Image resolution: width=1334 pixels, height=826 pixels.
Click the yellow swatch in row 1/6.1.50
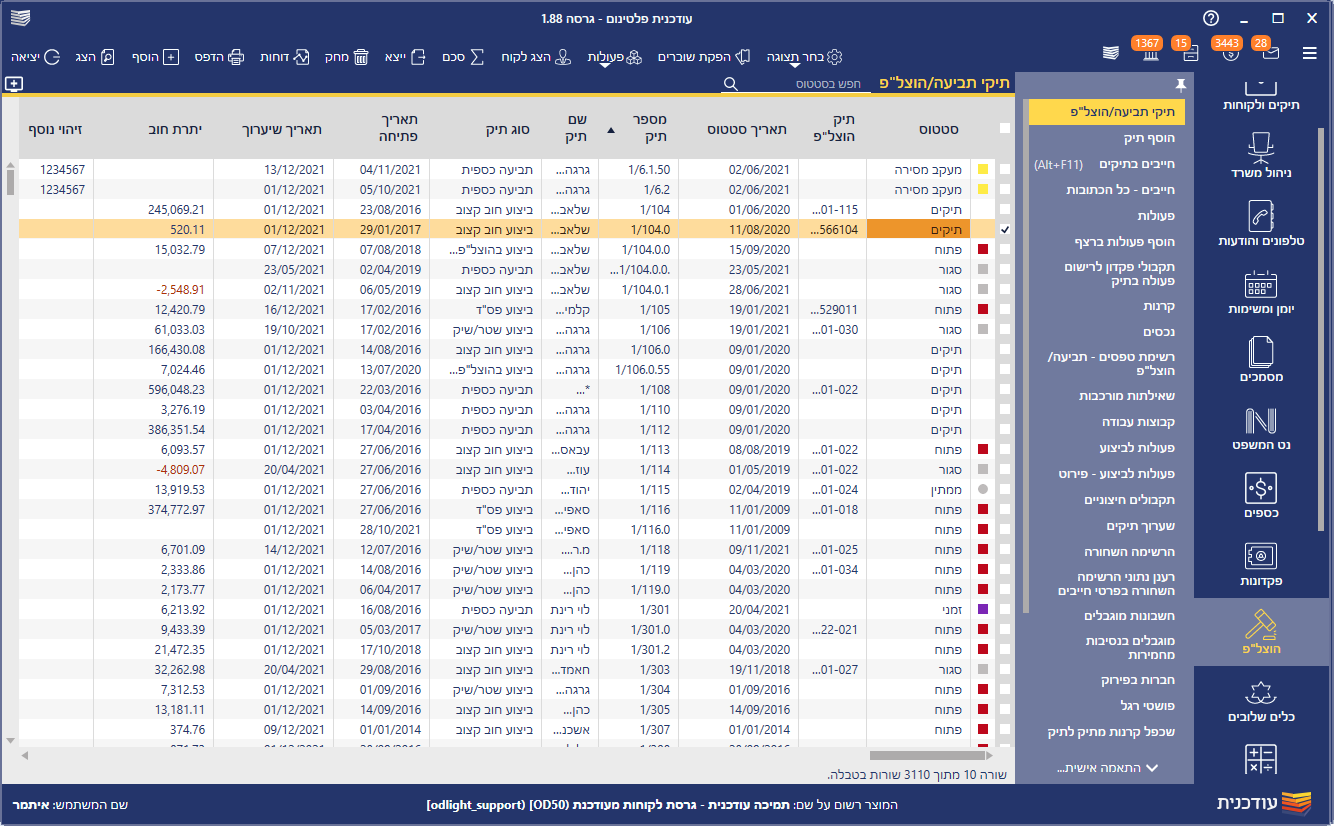click(x=983, y=170)
